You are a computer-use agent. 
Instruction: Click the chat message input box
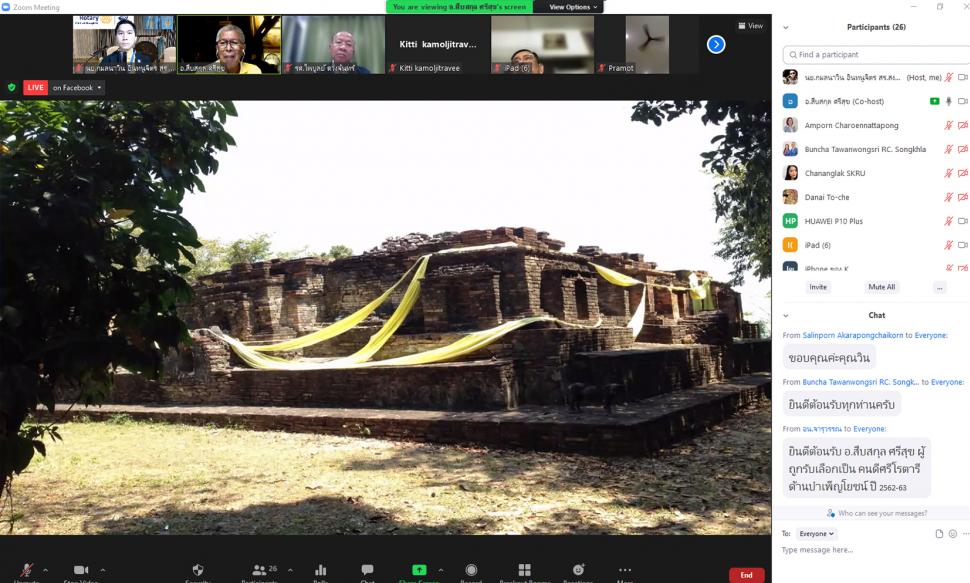pyautogui.click(x=873, y=550)
